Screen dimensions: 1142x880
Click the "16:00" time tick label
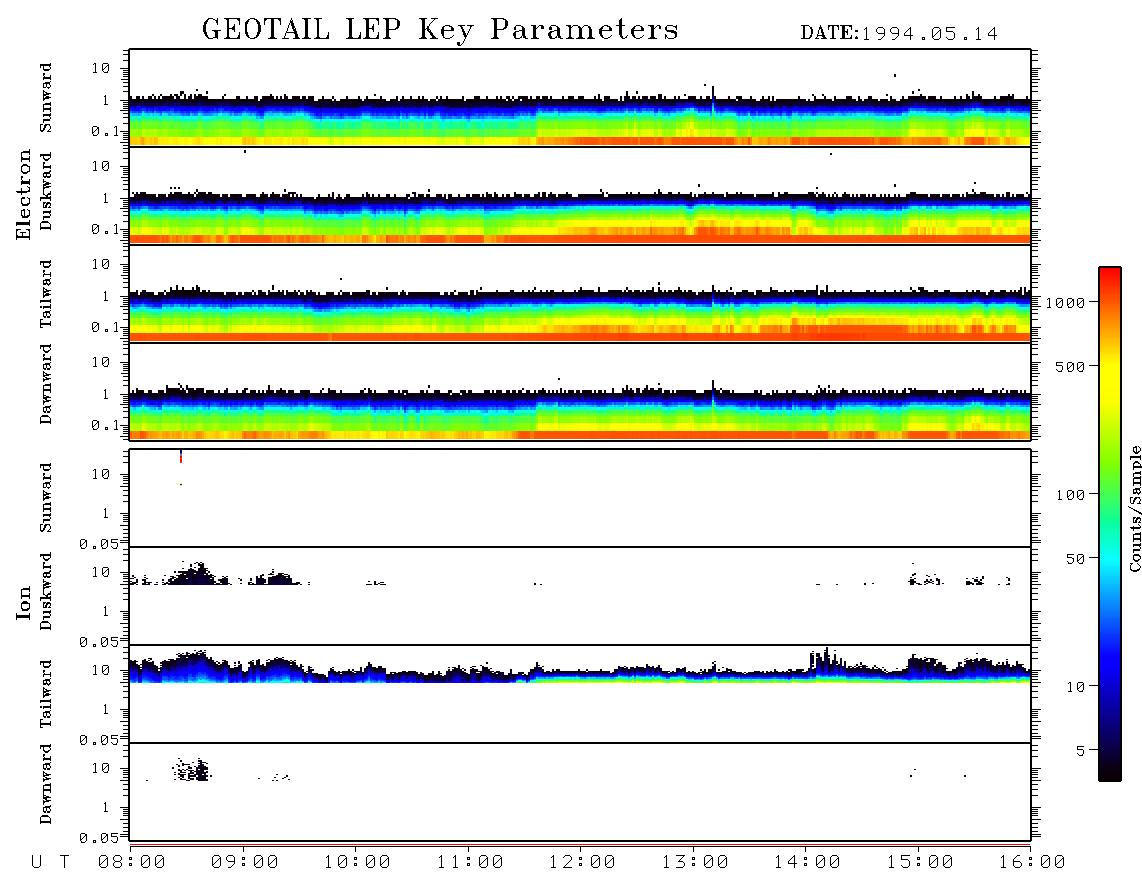click(x=1032, y=863)
